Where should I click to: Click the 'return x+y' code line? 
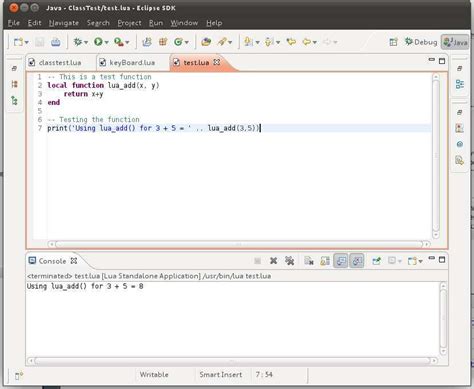click(x=83, y=94)
